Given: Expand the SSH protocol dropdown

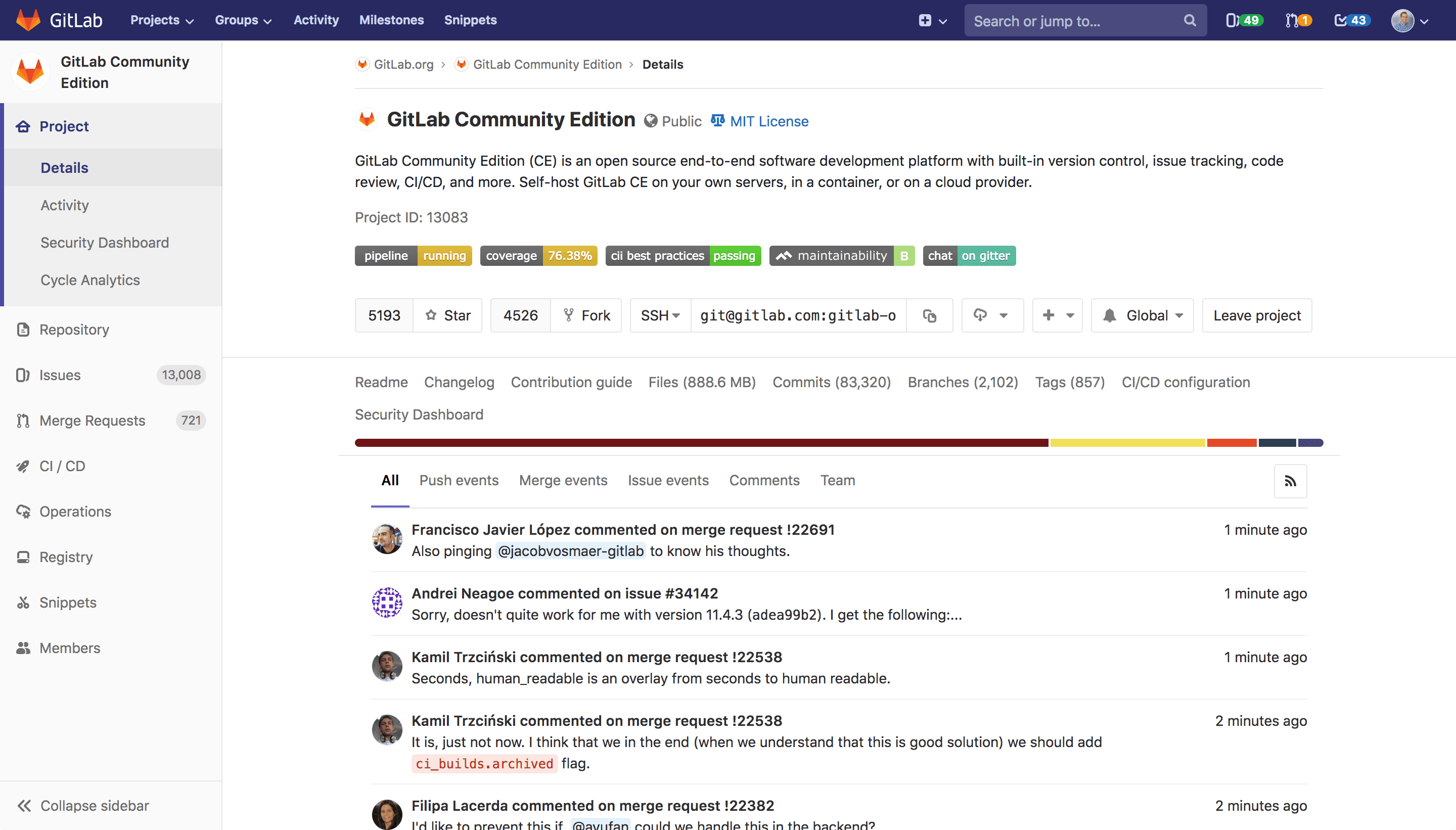Looking at the screenshot, I should point(659,315).
